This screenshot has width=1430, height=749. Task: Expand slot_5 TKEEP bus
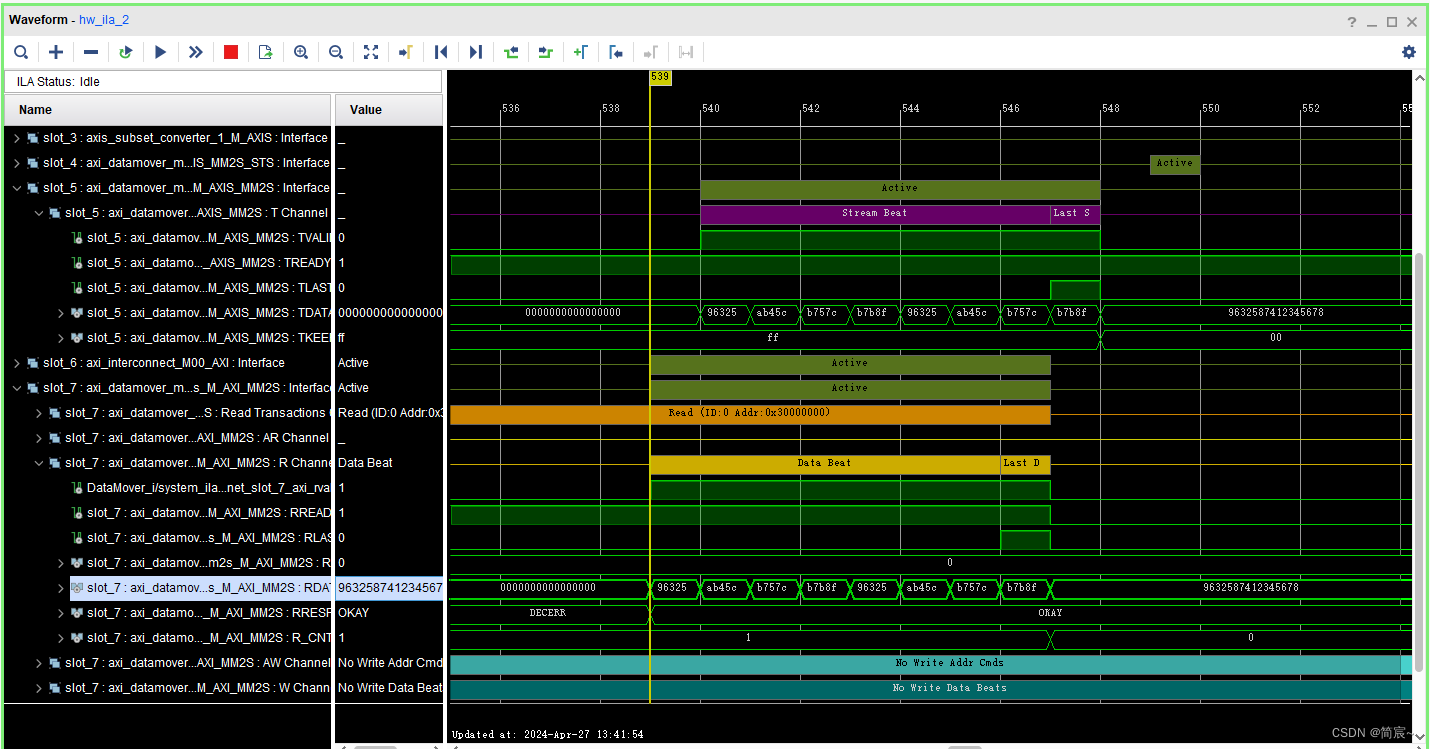pos(61,338)
